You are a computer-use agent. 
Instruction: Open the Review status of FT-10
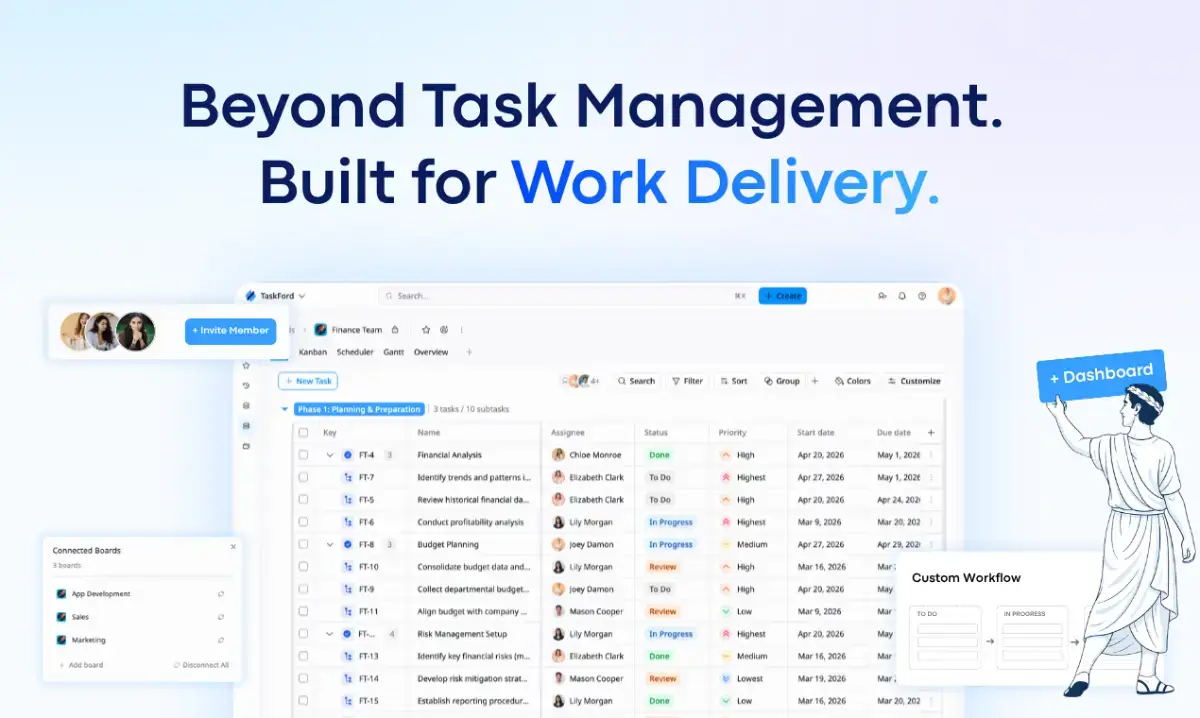(x=663, y=567)
